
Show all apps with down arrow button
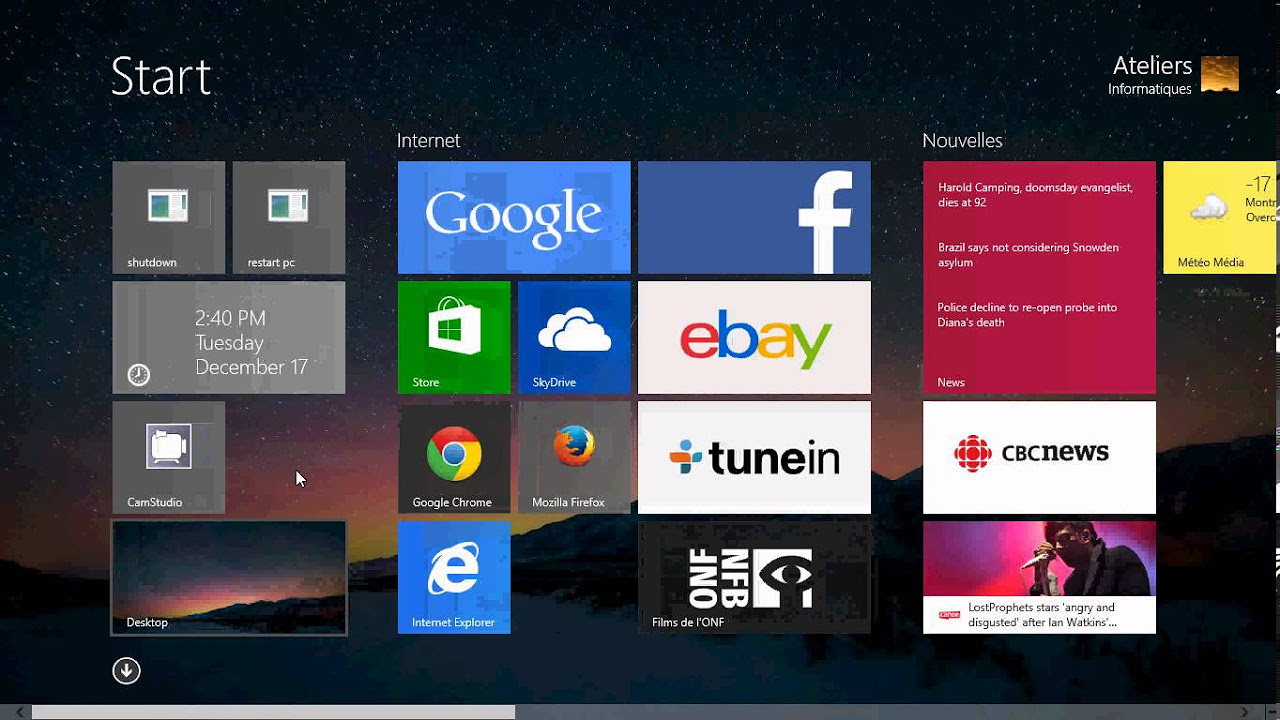[126, 670]
